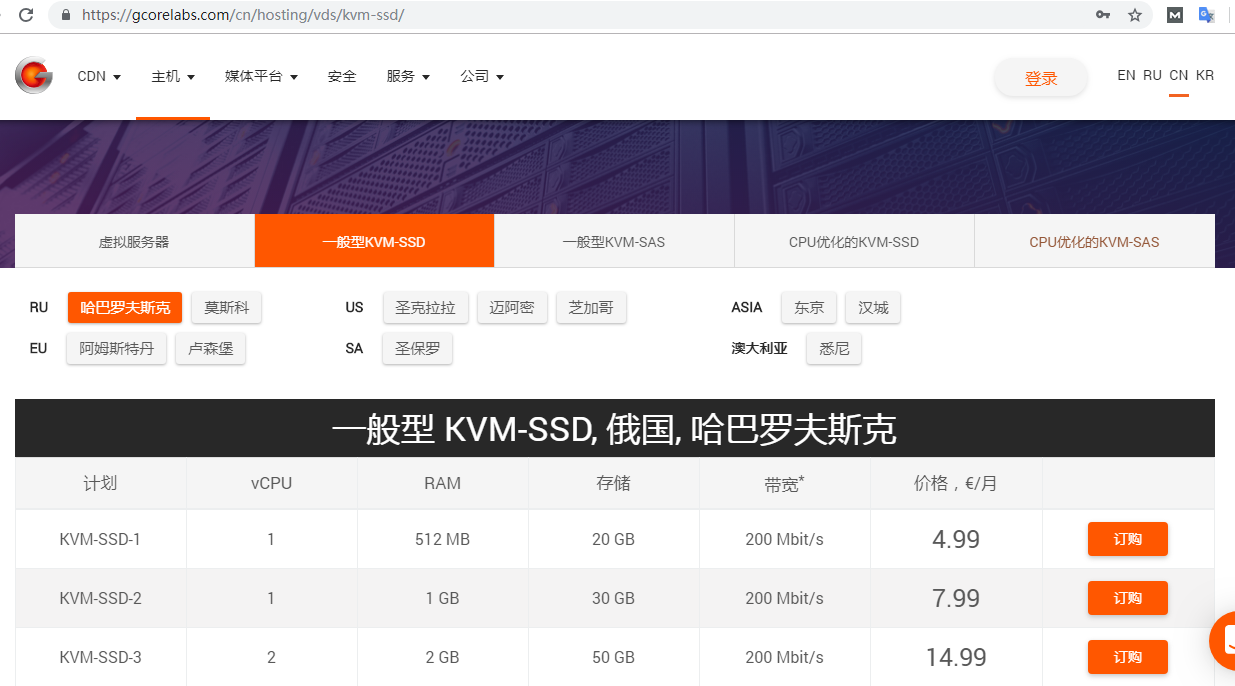Switch language to RU
This screenshot has height=686, width=1235.
point(1152,75)
